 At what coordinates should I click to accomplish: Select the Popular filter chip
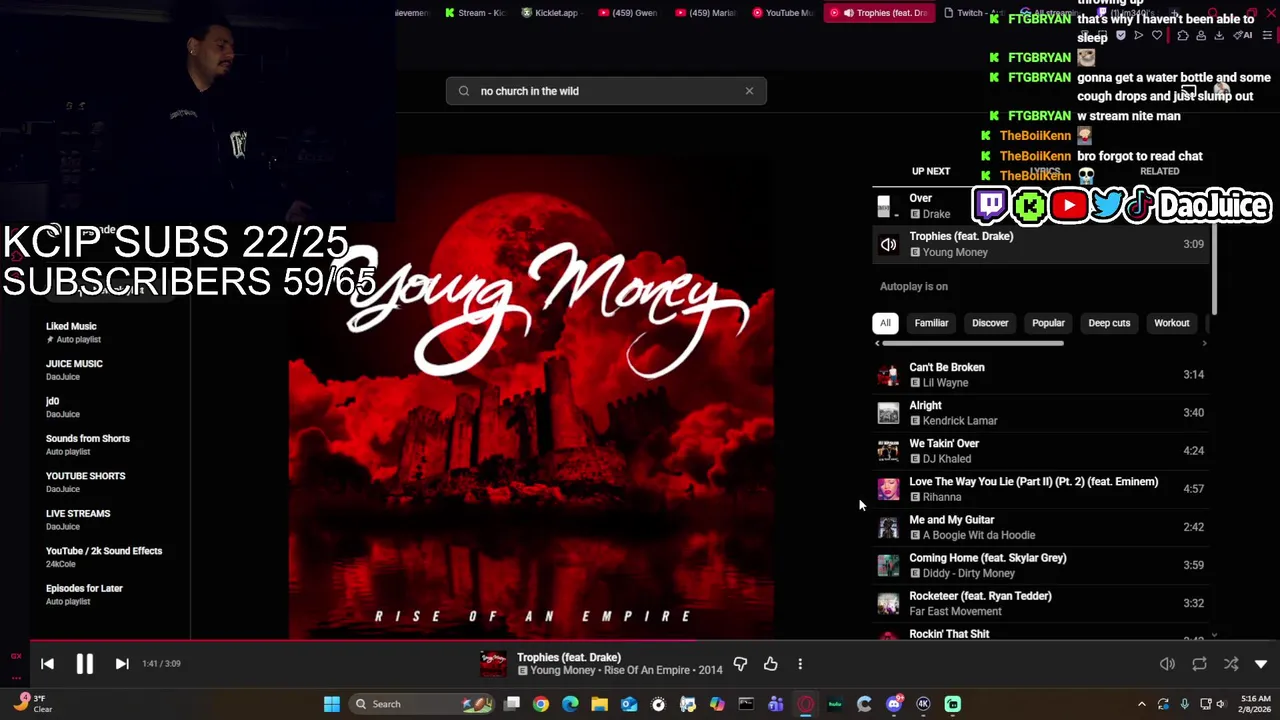pos(1048,323)
